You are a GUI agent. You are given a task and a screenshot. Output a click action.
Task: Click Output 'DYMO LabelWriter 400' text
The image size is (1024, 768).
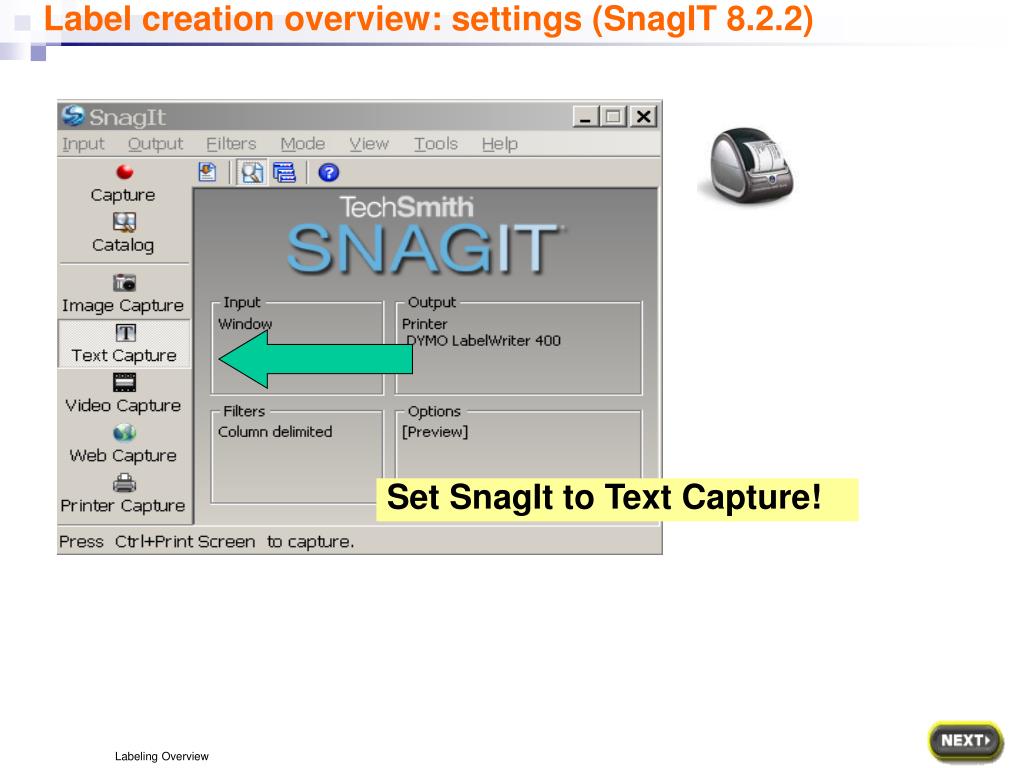(x=483, y=340)
